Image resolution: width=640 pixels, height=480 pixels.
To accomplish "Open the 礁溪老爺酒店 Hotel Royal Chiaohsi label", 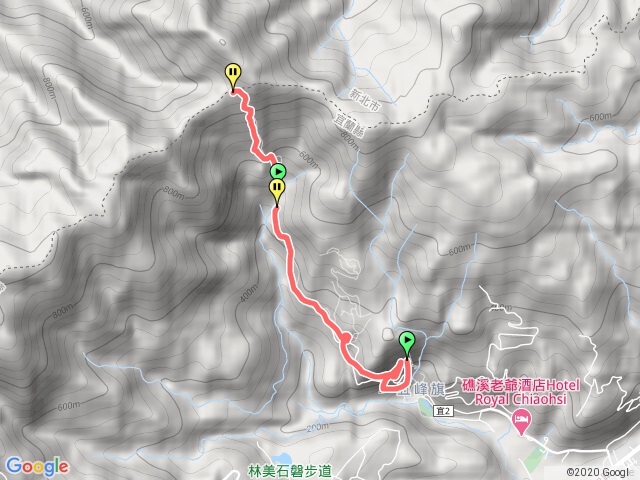I will click(521, 392).
